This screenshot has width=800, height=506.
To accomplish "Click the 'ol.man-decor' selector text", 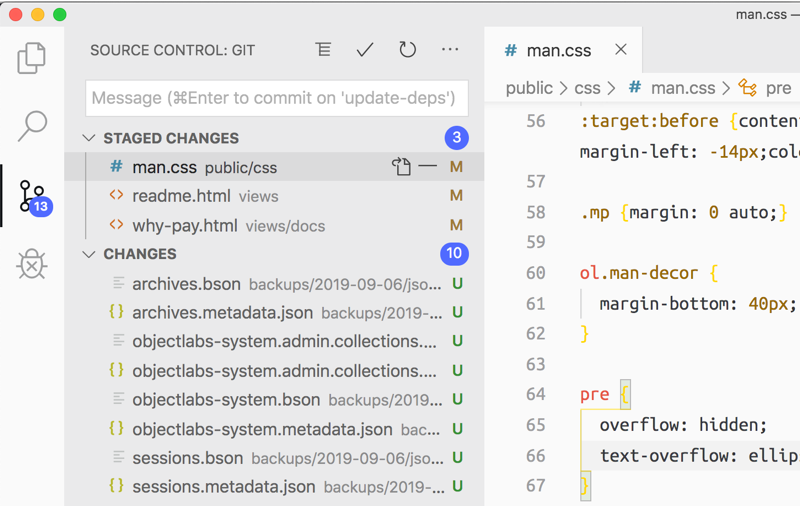I will pyautogui.click(x=638, y=273).
